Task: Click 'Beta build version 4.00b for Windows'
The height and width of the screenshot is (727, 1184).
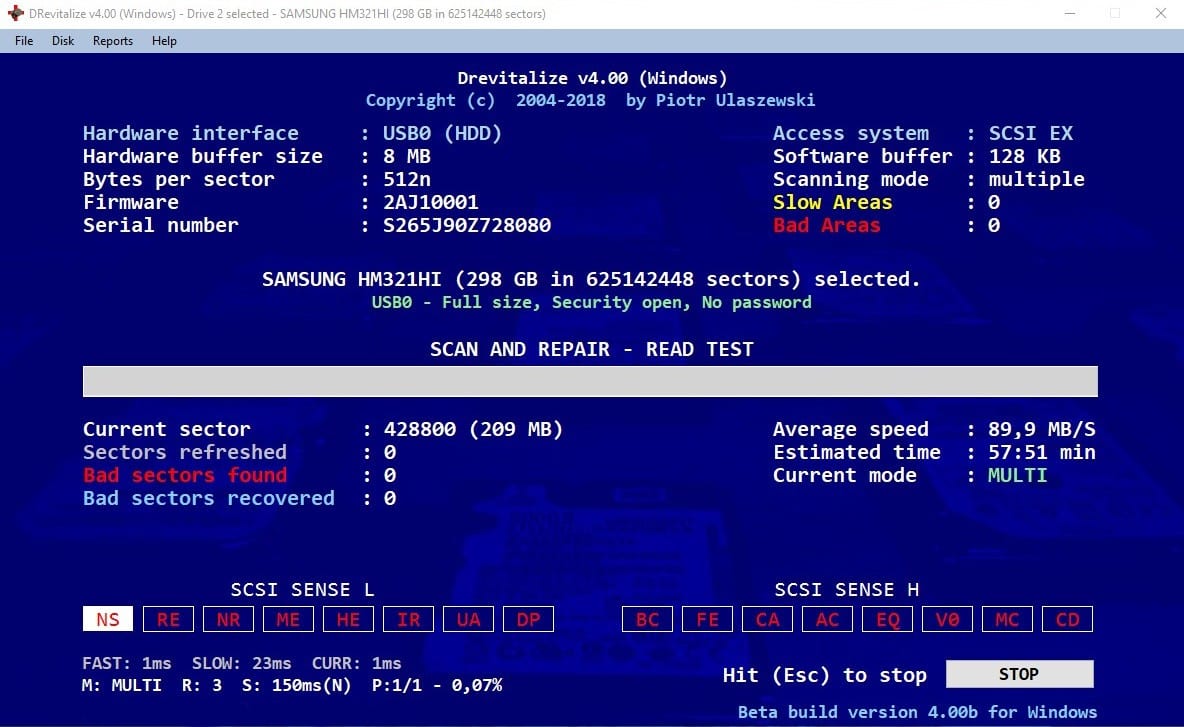Action: click(917, 712)
